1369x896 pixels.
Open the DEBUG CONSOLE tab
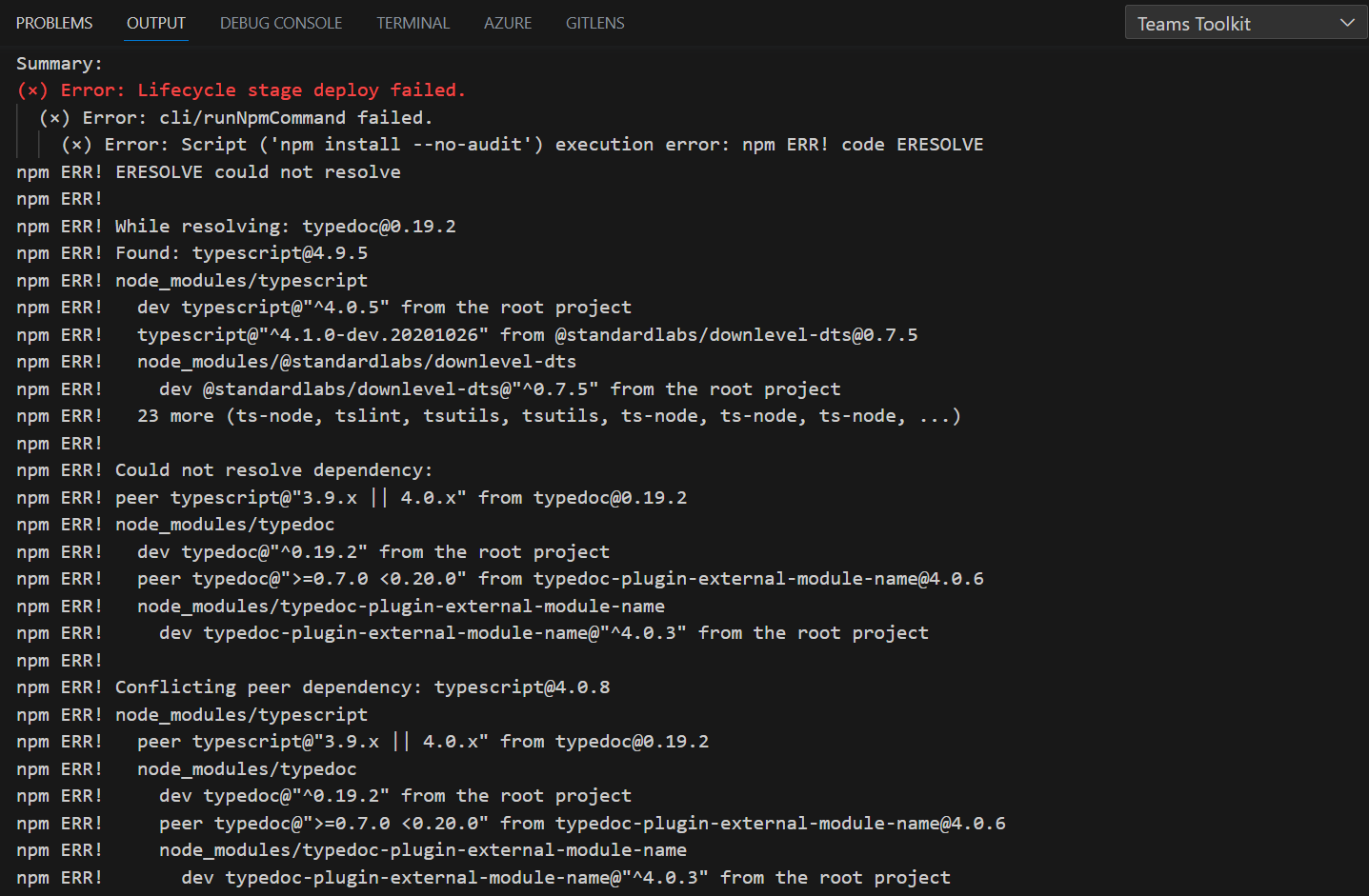pyautogui.click(x=280, y=22)
